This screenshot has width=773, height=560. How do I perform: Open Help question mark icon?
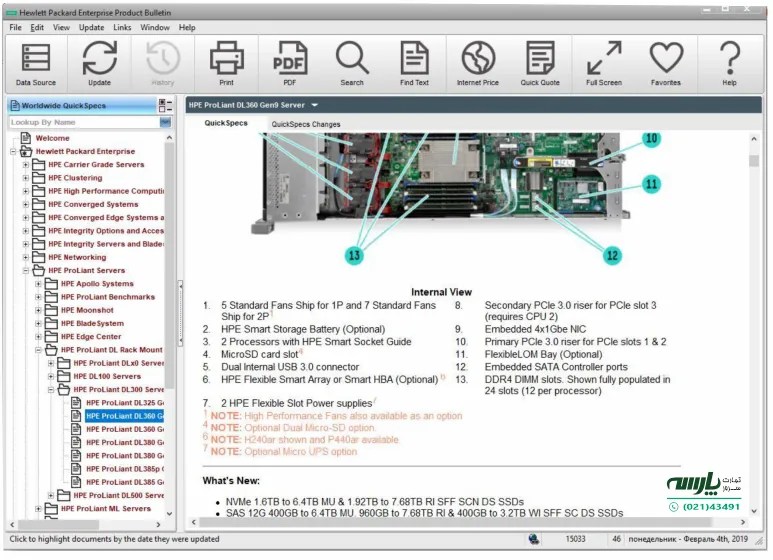coord(730,64)
